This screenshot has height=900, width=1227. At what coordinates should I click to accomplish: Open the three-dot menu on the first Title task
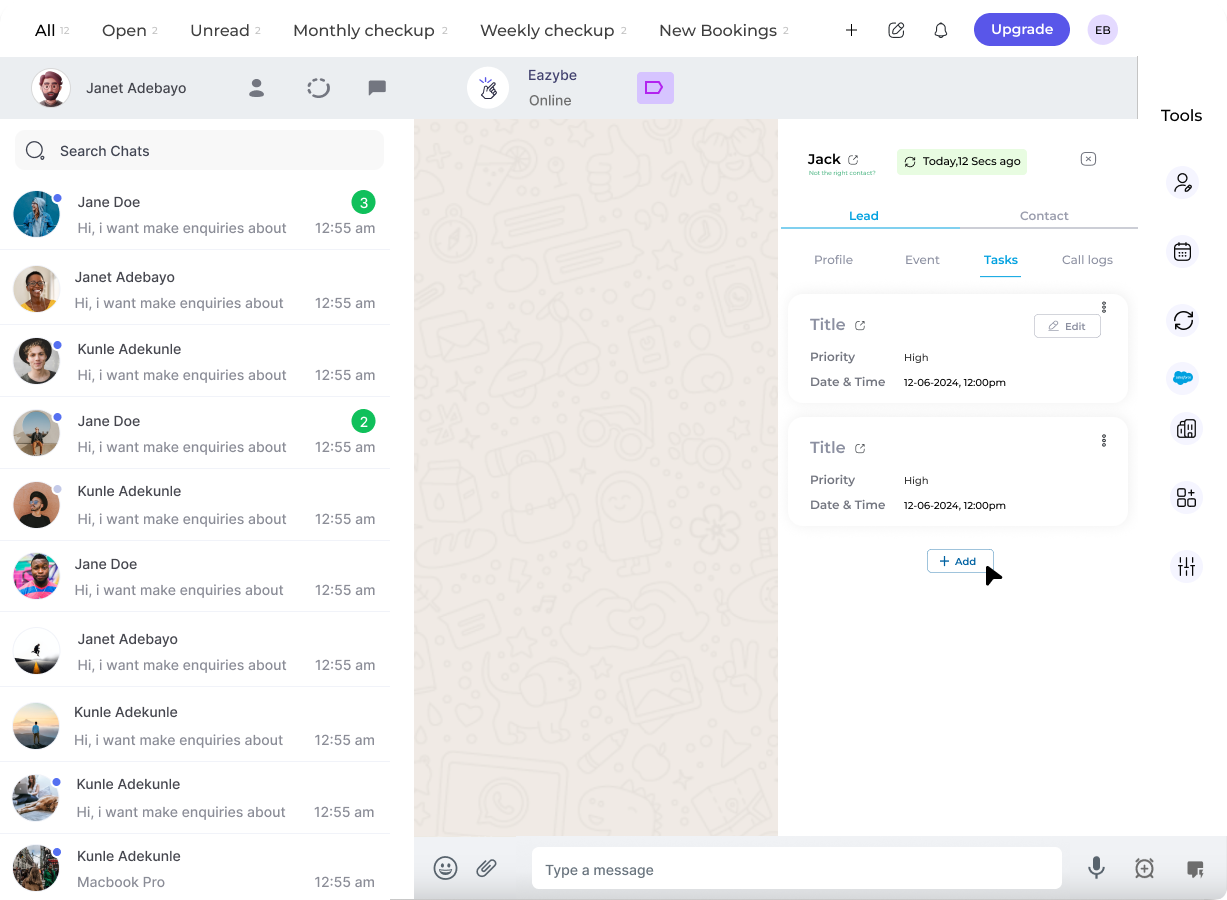click(1104, 307)
